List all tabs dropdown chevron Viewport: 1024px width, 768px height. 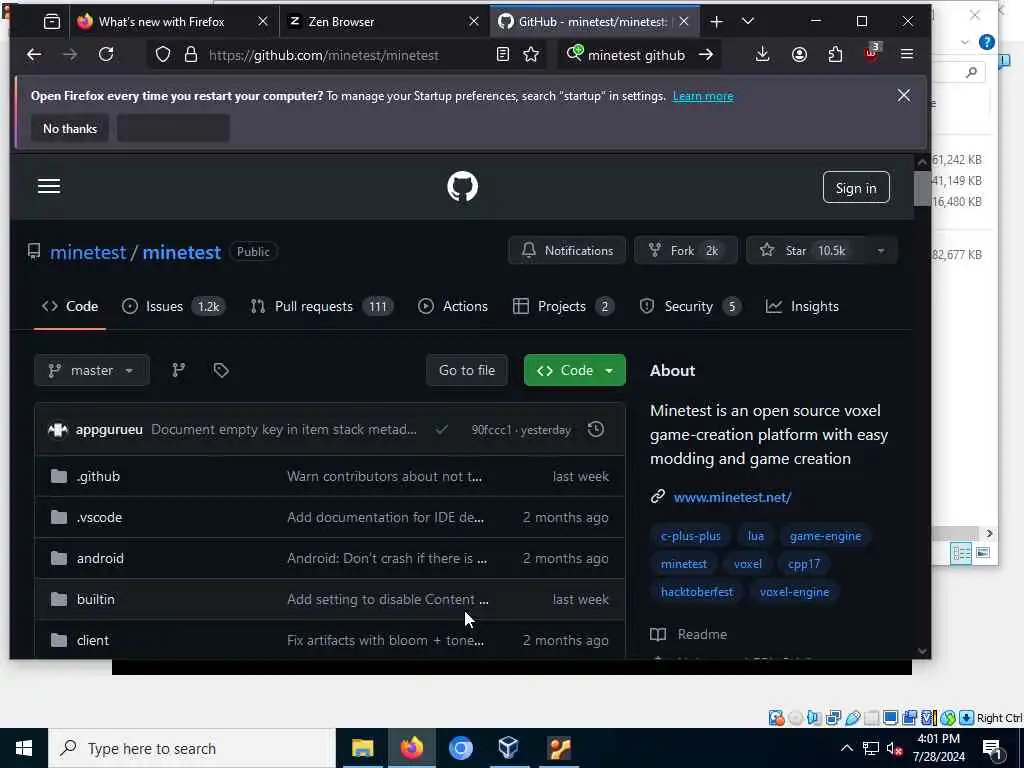pyautogui.click(x=748, y=22)
